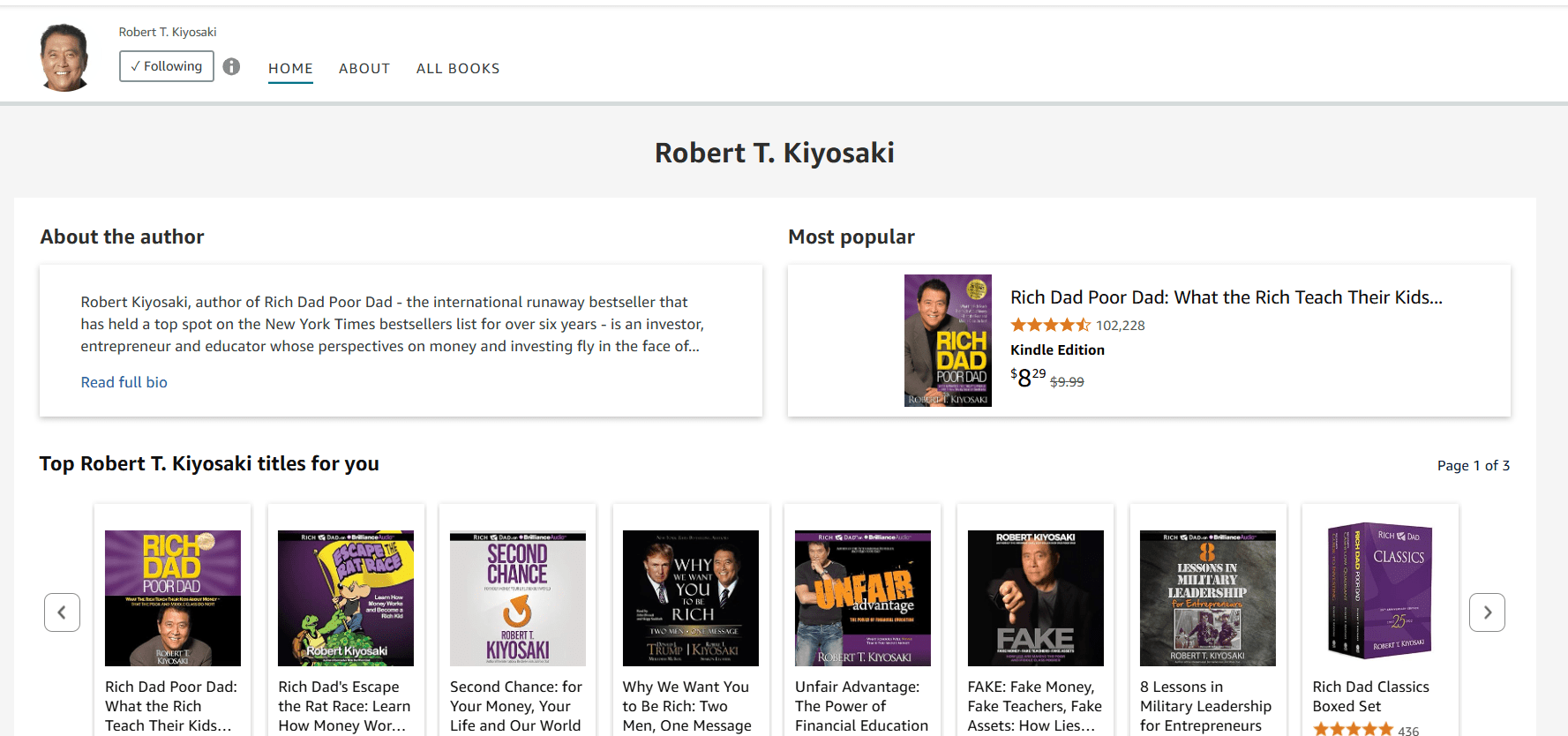This screenshot has height=736, width=1568.
Task: Click title 8 Lessons in Military Leadership
Action: pos(1205,706)
